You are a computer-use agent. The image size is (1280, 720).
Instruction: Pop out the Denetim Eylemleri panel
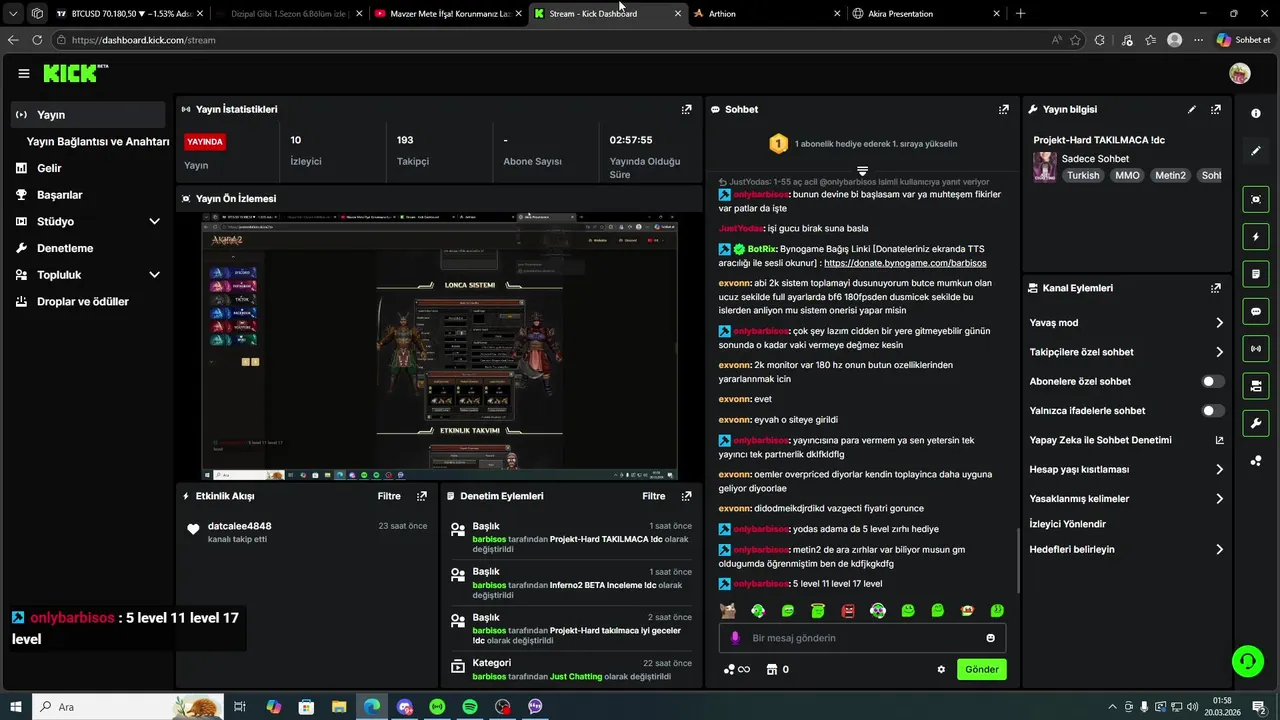[x=686, y=496]
